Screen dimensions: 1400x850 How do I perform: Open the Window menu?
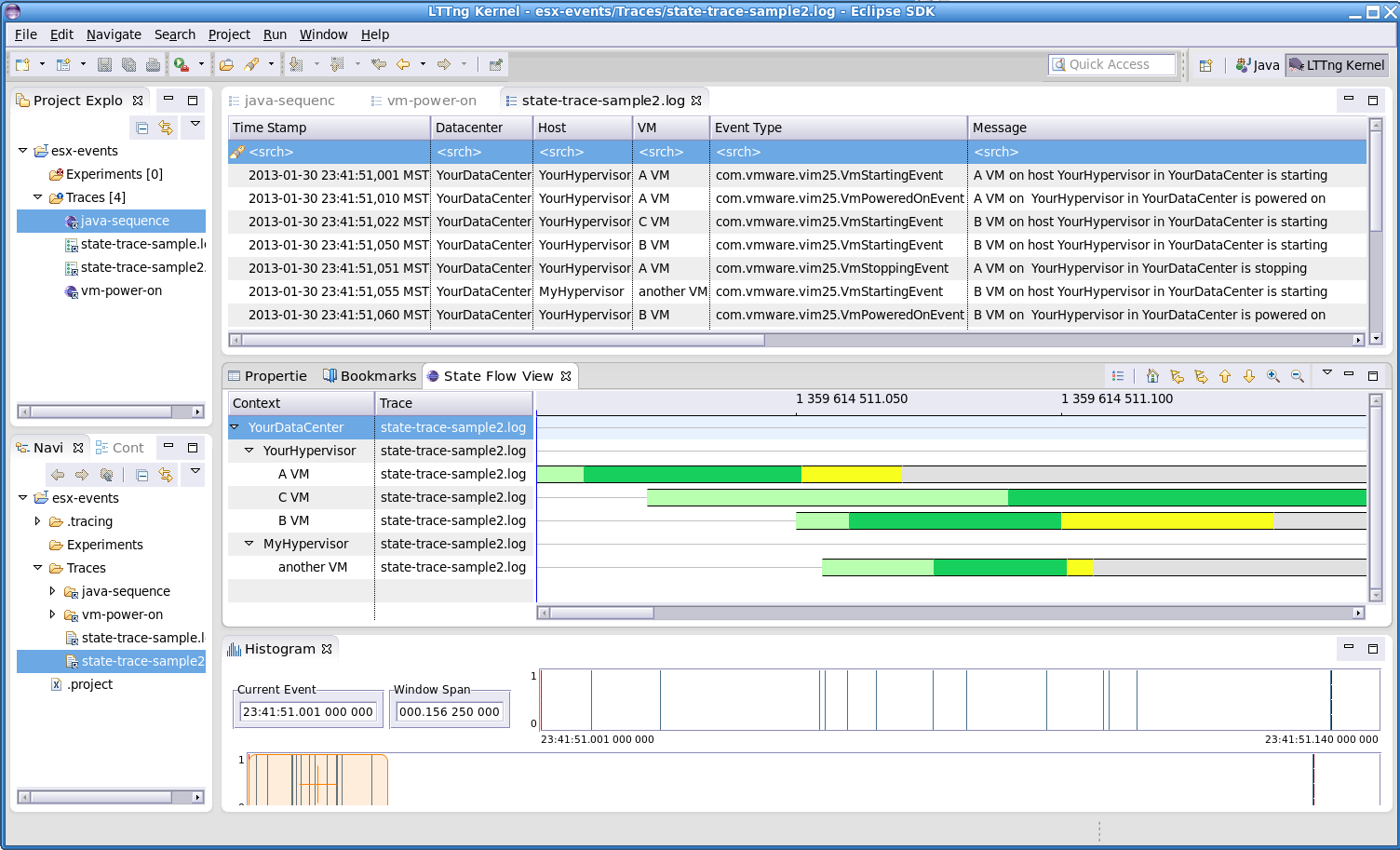click(x=323, y=34)
